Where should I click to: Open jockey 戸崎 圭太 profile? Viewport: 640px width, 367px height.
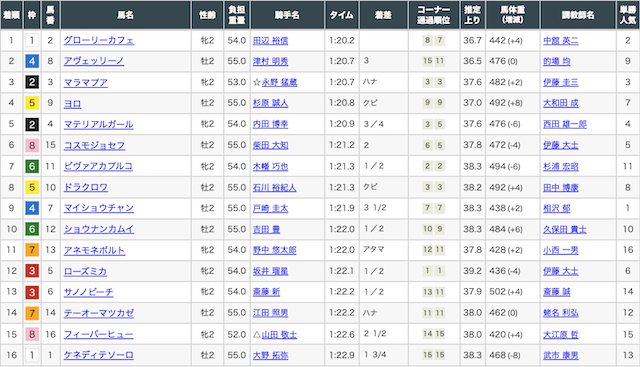pos(270,208)
